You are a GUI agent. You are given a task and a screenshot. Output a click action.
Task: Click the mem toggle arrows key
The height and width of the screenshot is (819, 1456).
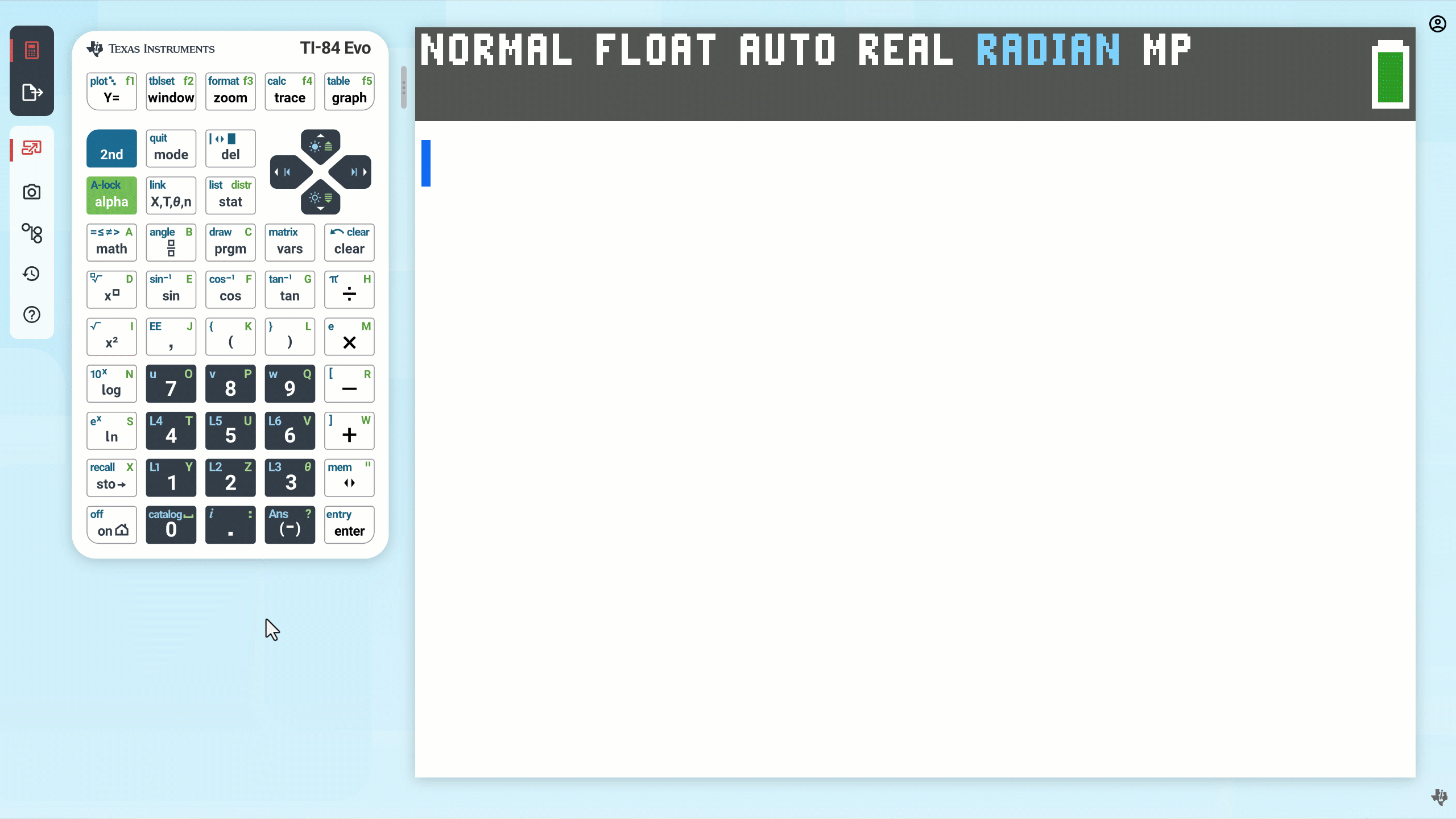[x=349, y=478]
